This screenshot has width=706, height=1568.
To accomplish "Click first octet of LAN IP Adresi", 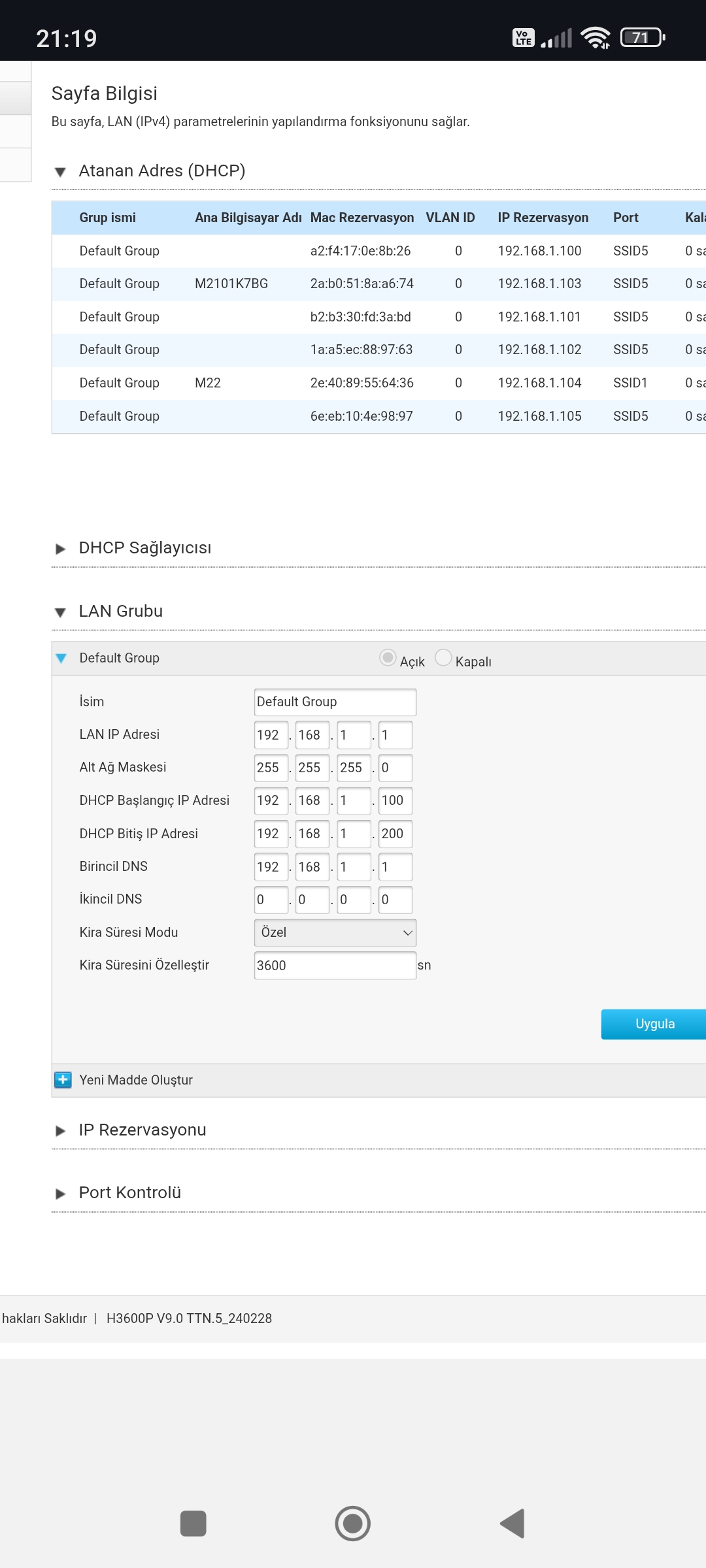I will click(x=271, y=735).
